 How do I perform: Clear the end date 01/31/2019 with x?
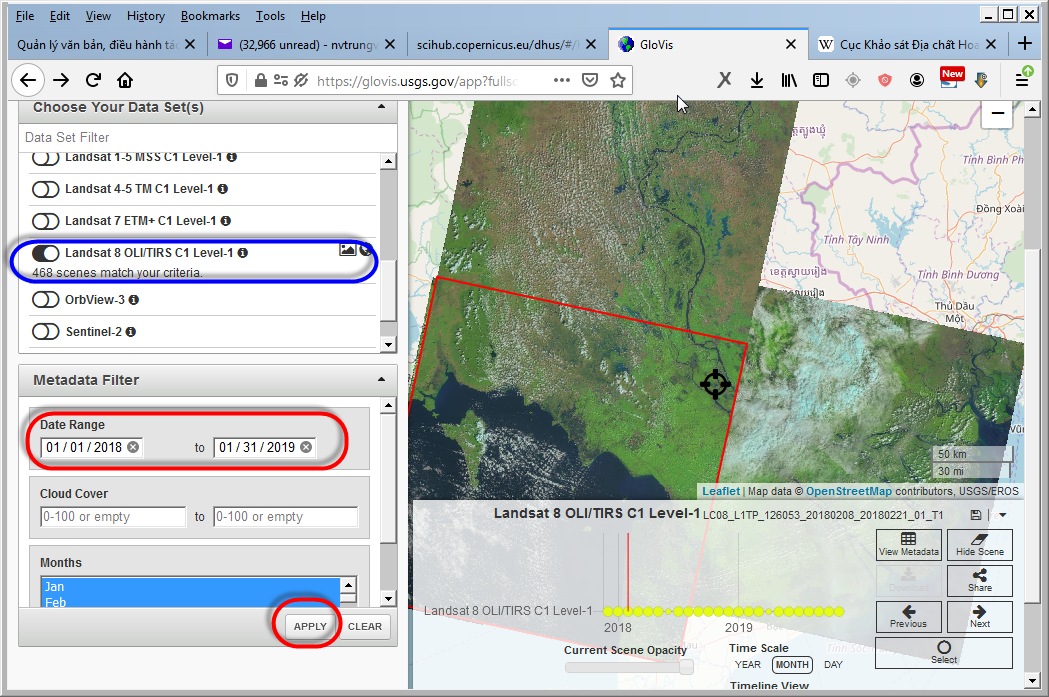click(x=306, y=447)
